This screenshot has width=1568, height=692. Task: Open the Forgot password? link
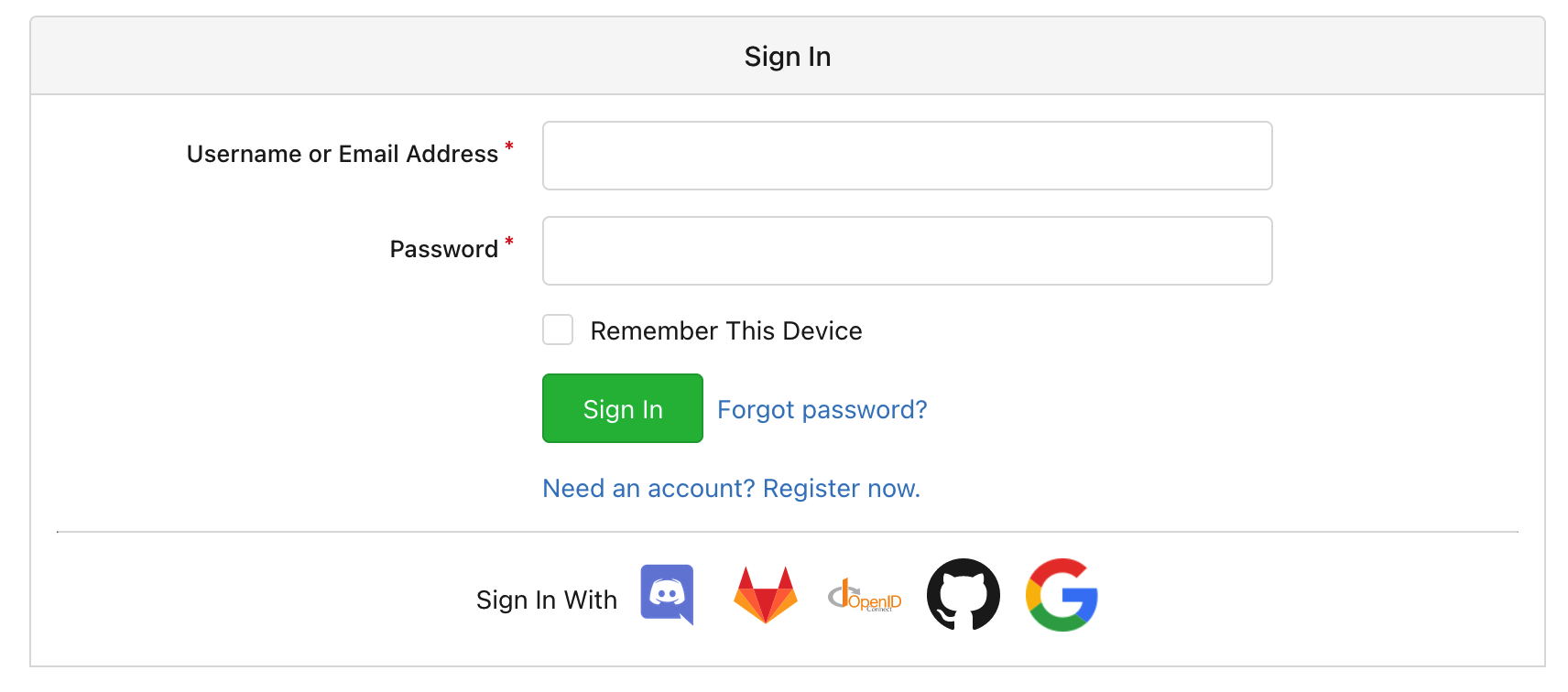[822, 409]
